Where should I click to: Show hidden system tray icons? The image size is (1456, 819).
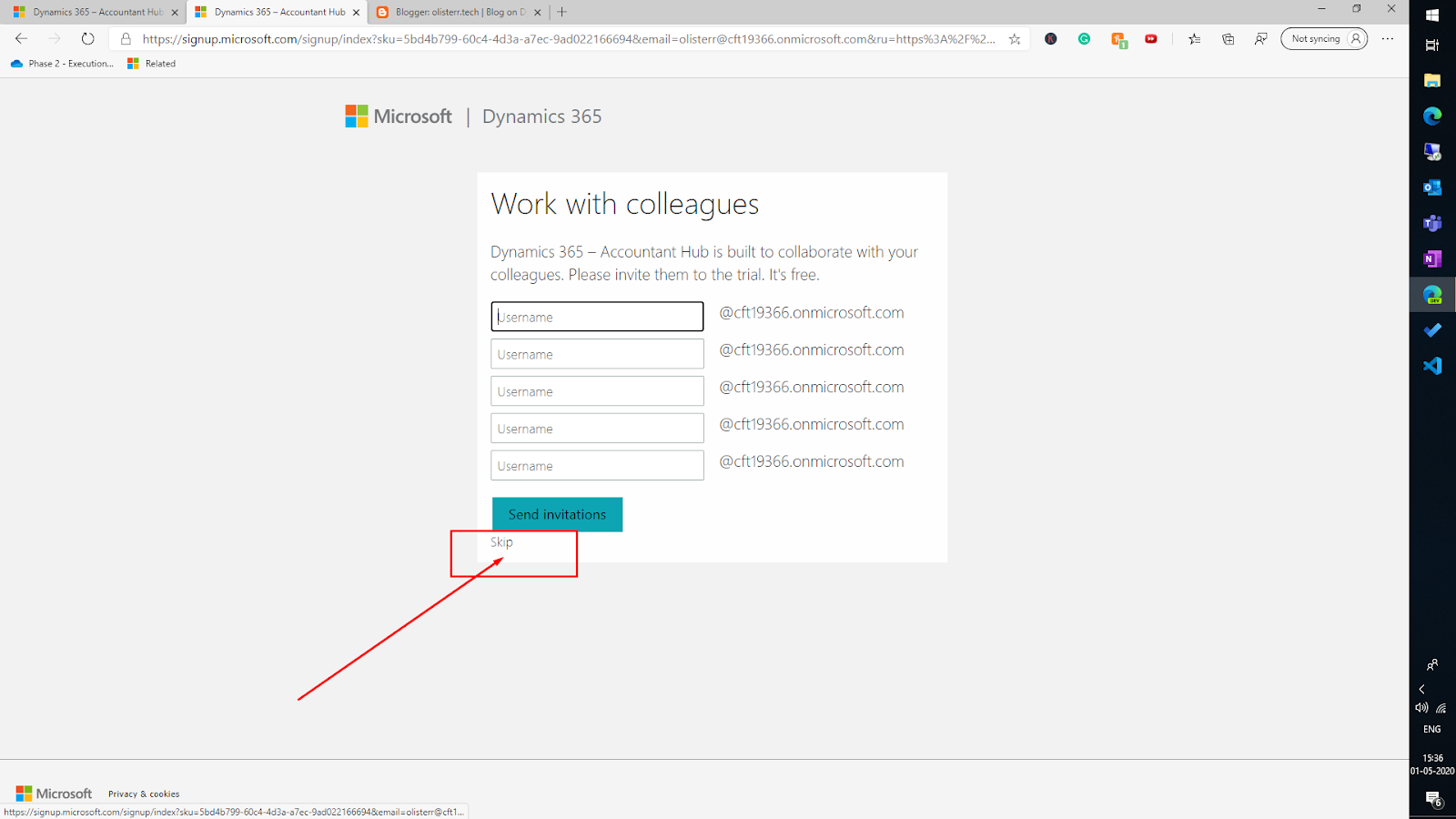[x=1421, y=689]
